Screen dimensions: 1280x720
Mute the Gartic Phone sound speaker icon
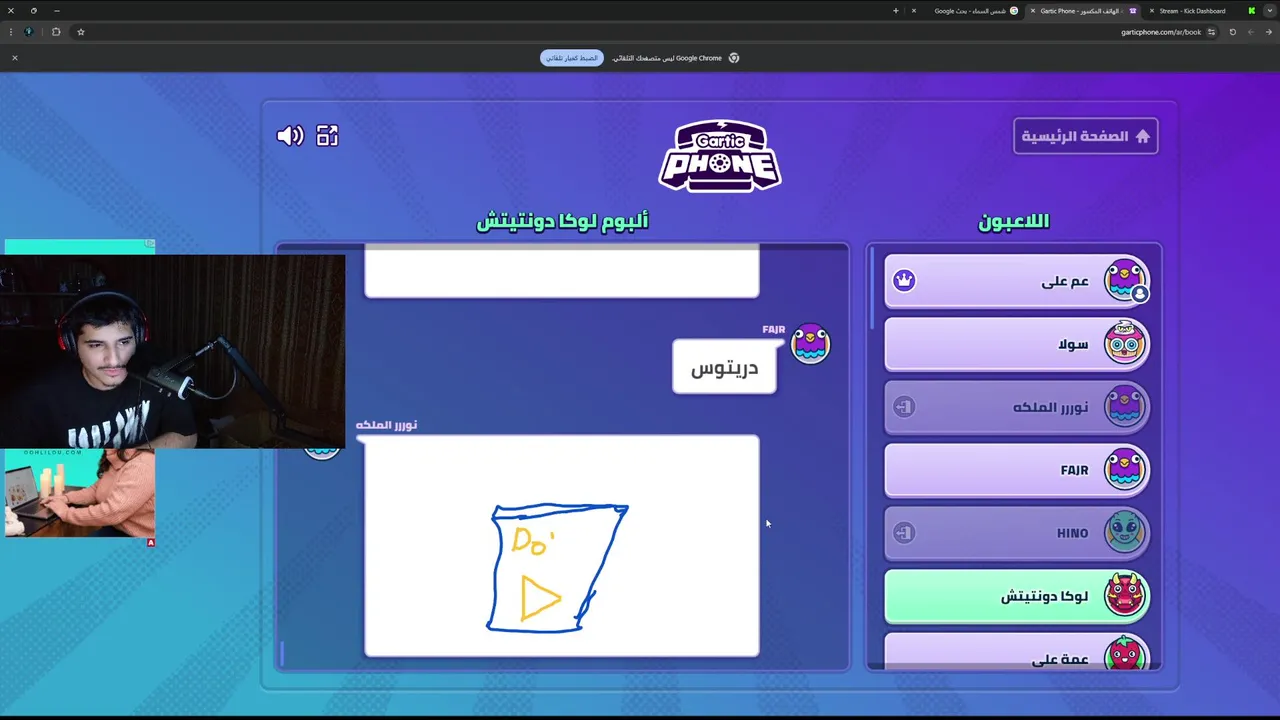click(x=290, y=136)
